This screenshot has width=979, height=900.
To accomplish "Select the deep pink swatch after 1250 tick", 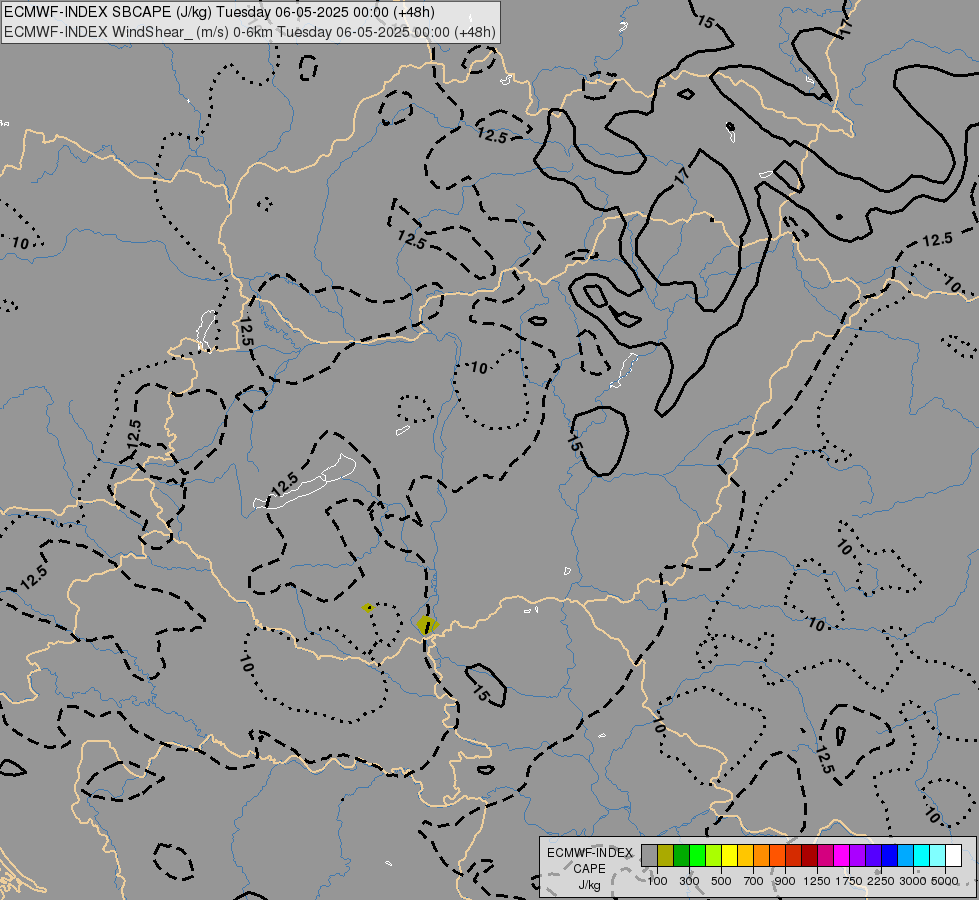I will click(x=825, y=856).
